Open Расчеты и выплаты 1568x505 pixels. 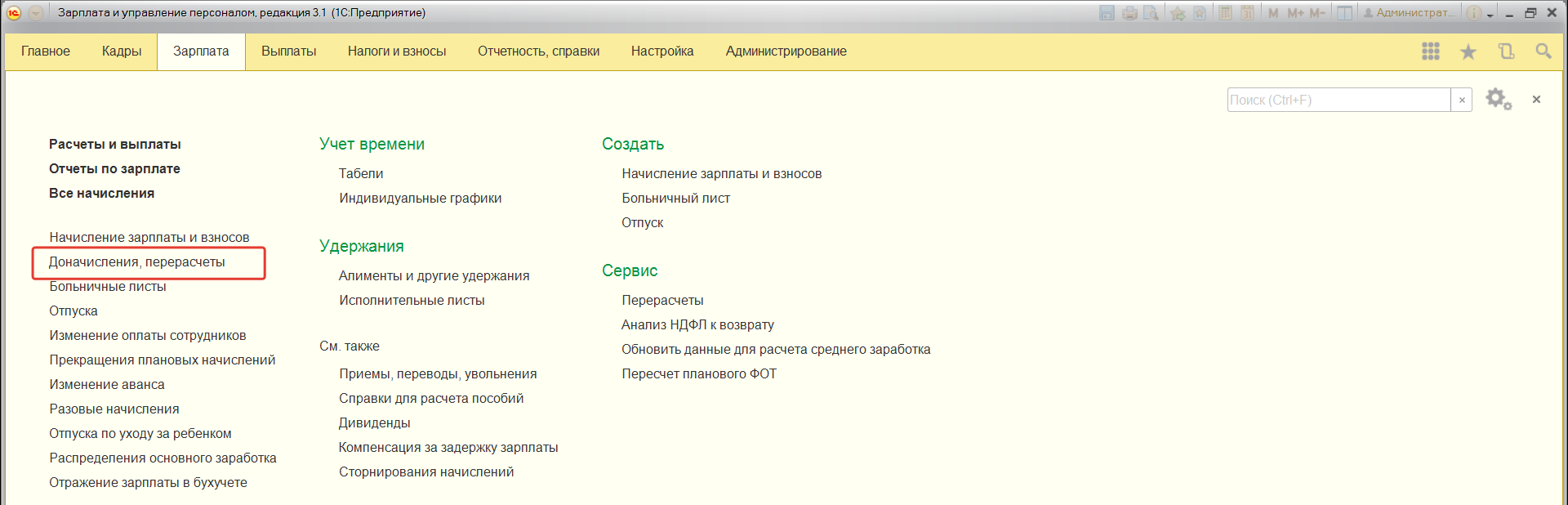pyautogui.click(x=115, y=144)
